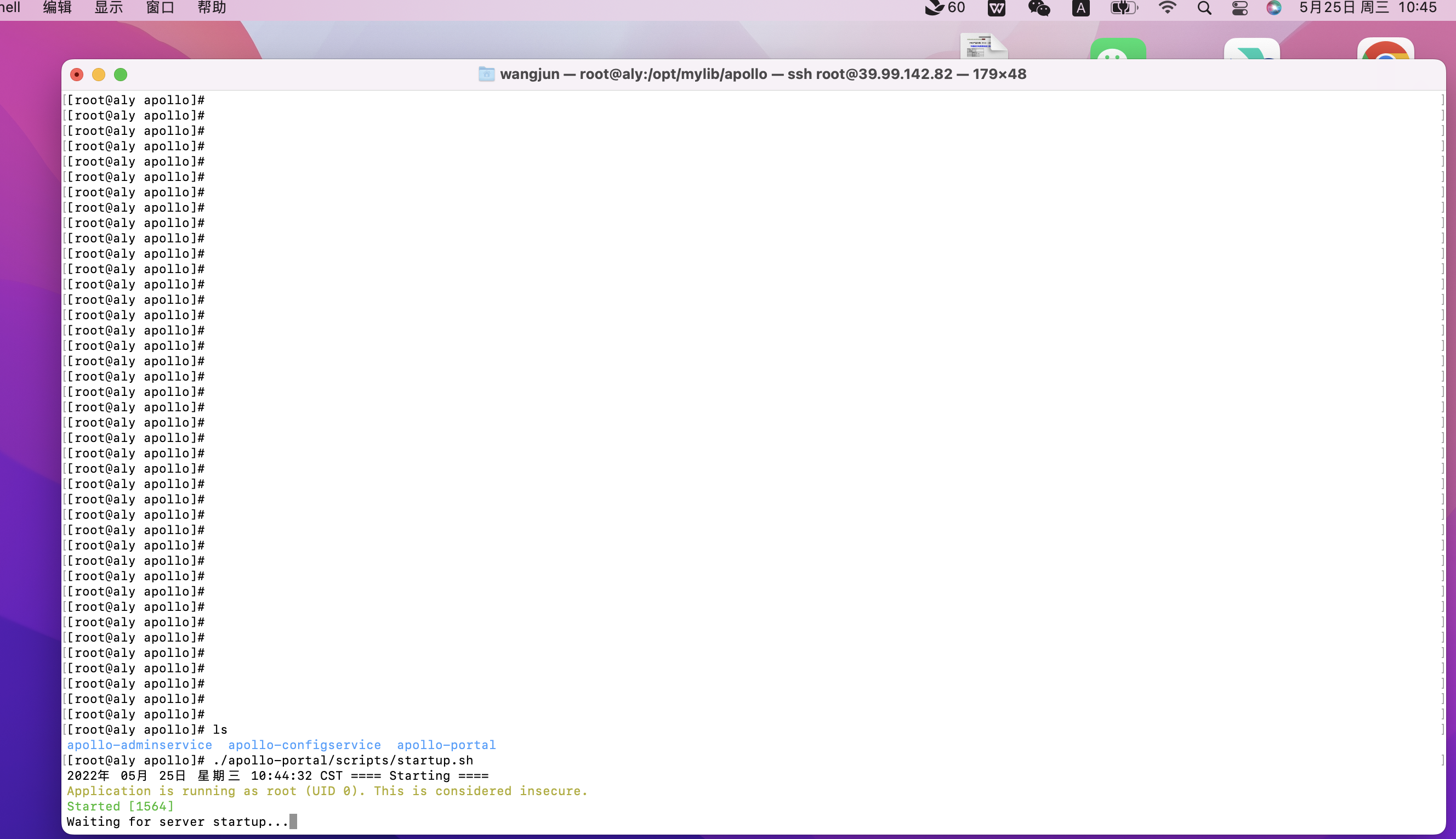Click the date and time 10:45
Viewport: 1456px width, 839px height.
click(1368, 8)
